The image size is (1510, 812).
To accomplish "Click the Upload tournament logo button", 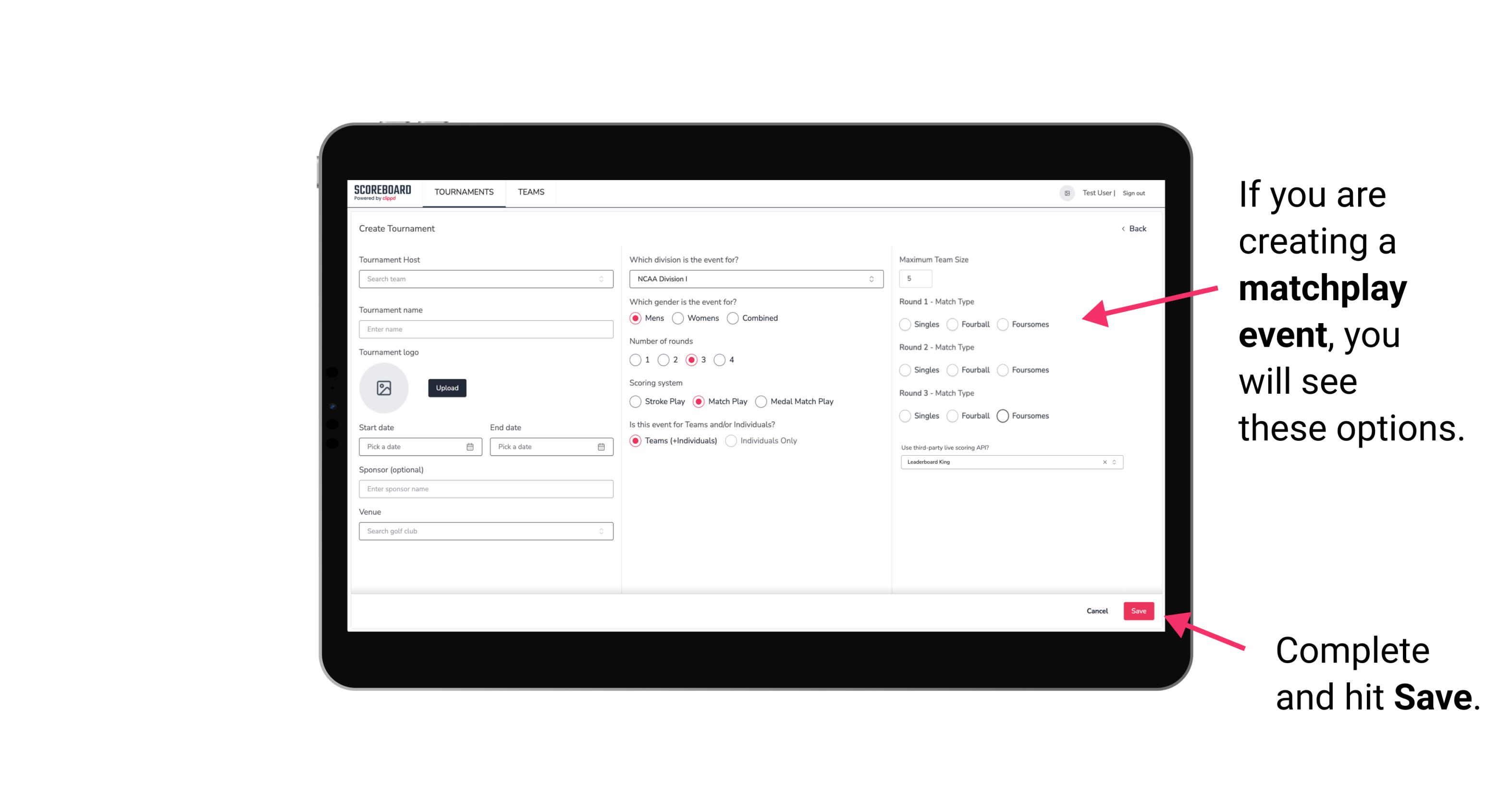I will (x=448, y=388).
